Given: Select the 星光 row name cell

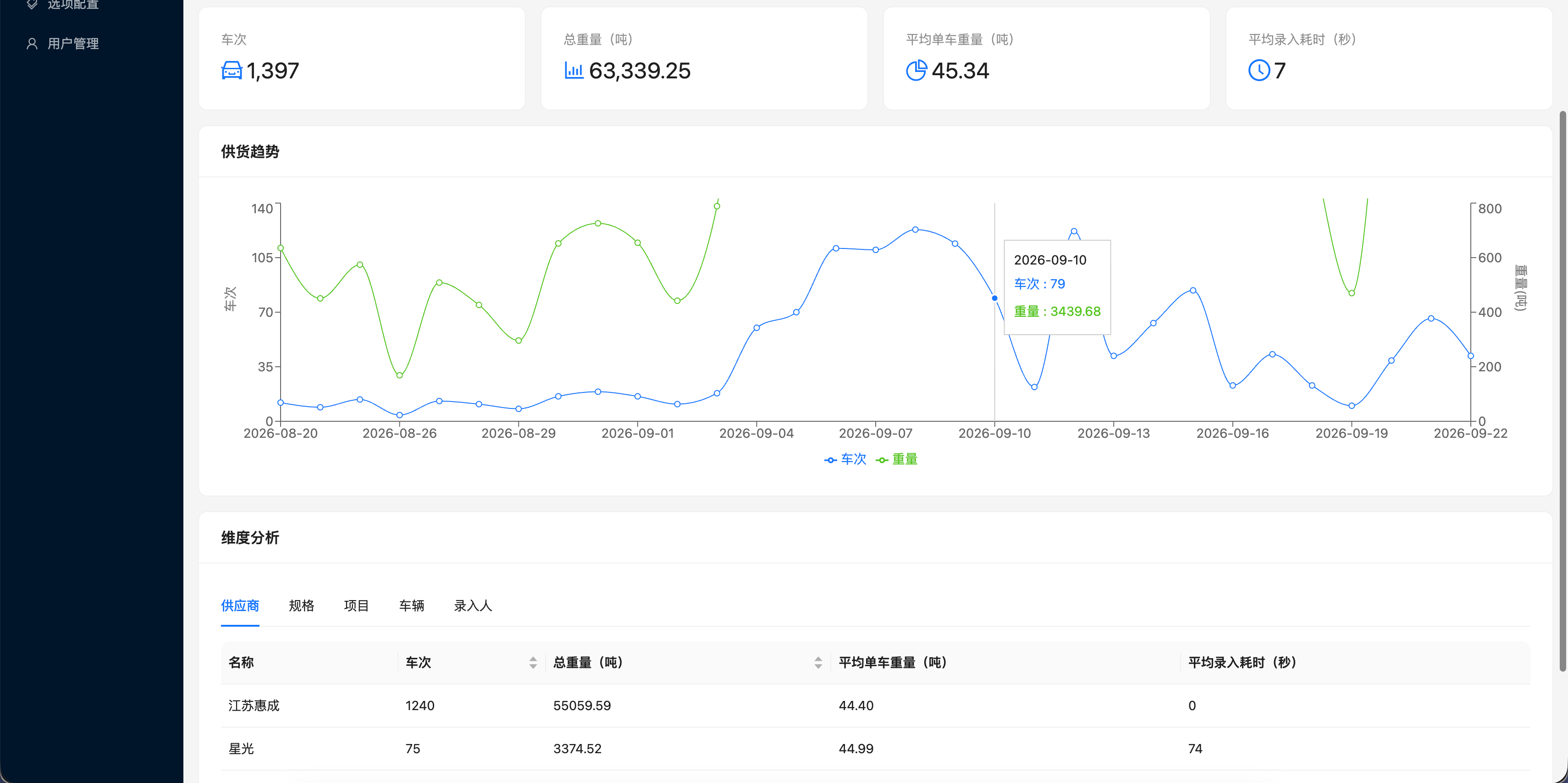Looking at the screenshot, I should click(241, 749).
